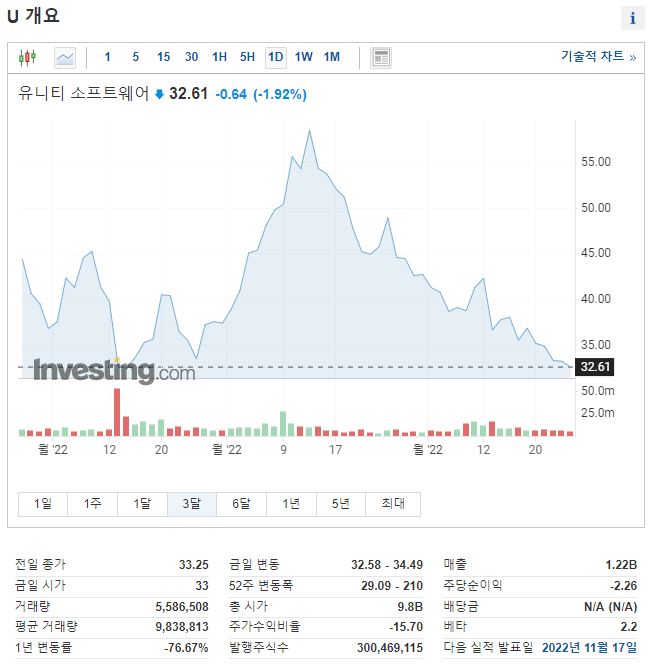
Task: Click the 주가수익비율 value -15.70
Action: point(406,627)
